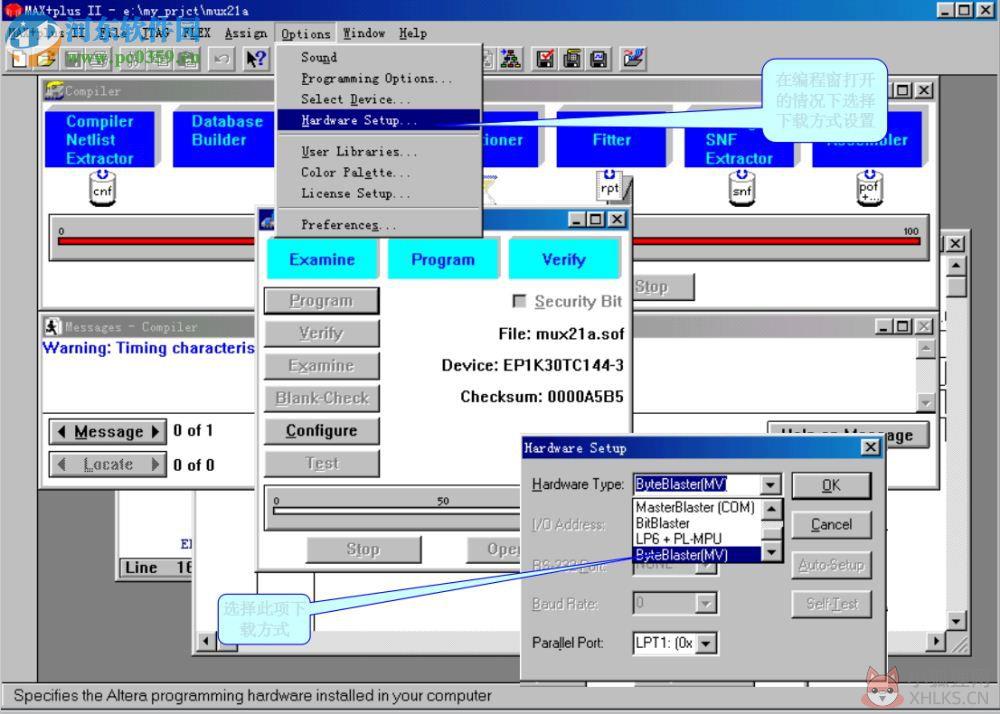The height and width of the screenshot is (714, 1000).
Task: Click the Fitter module box
Action: tap(611, 140)
